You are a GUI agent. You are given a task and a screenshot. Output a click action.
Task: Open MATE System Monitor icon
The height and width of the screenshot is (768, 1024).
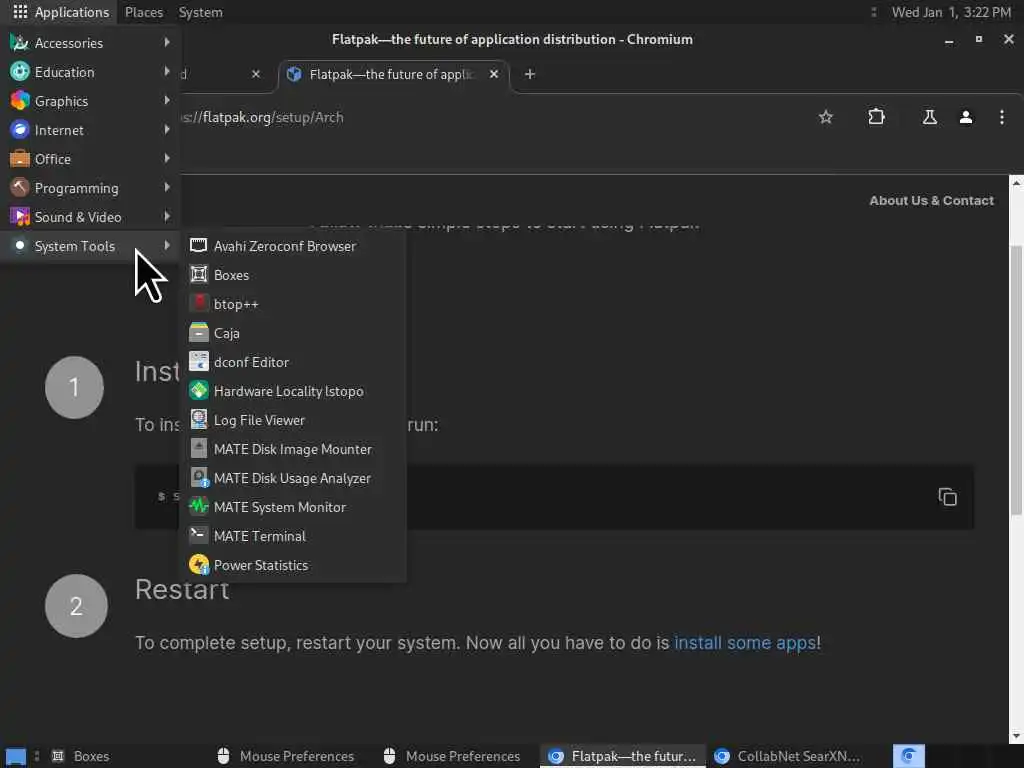pos(199,506)
